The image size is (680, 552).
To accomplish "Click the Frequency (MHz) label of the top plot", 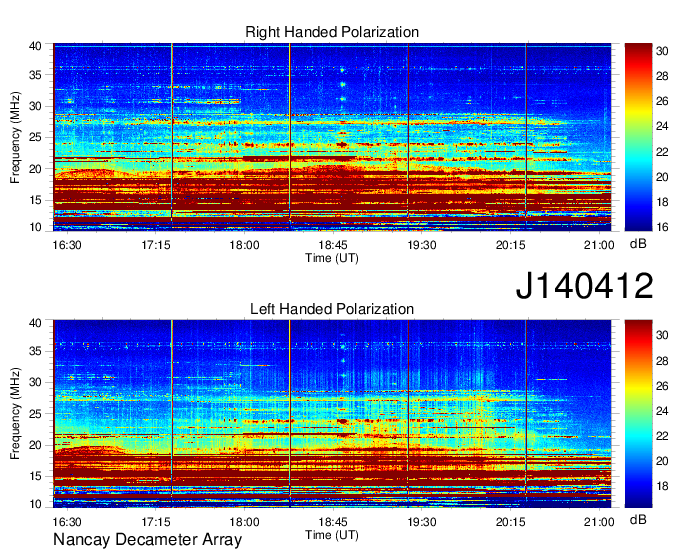I will click(x=15, y=137).
